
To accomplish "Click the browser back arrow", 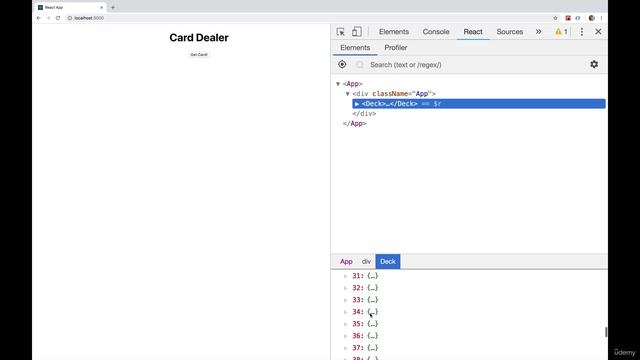I will [x=39, y=18].
